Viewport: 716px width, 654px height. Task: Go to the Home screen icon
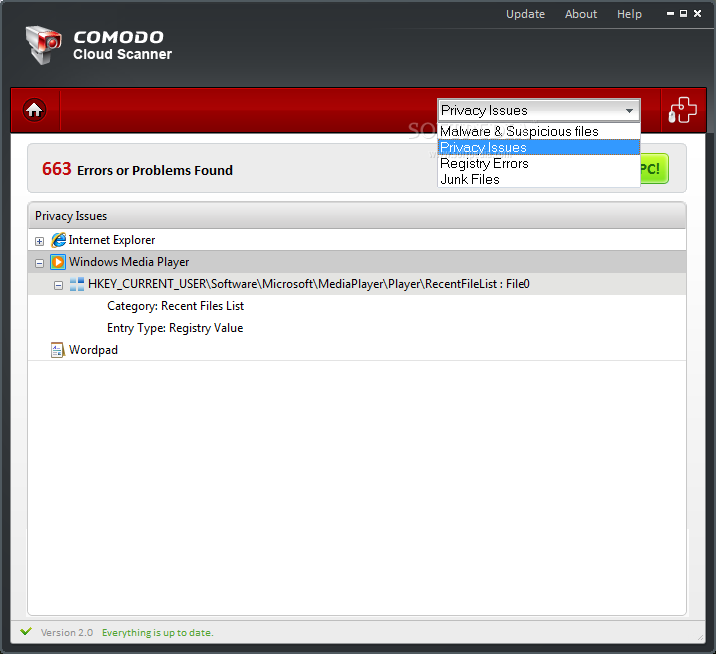[34, 110]
